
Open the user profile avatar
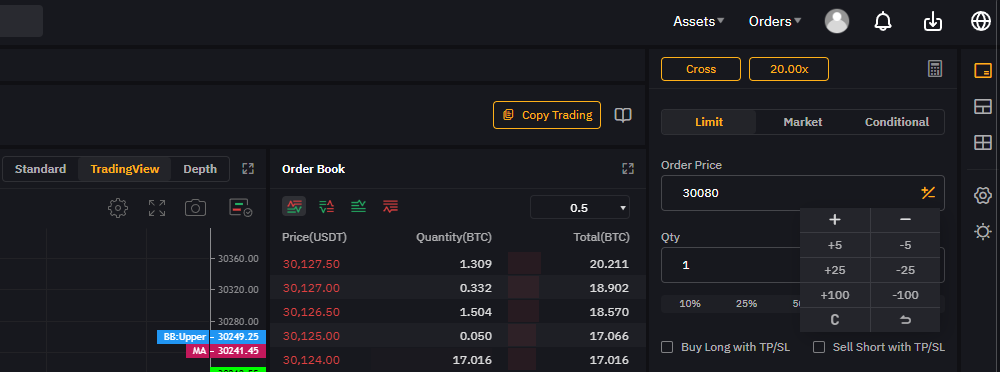click(837, 21)
